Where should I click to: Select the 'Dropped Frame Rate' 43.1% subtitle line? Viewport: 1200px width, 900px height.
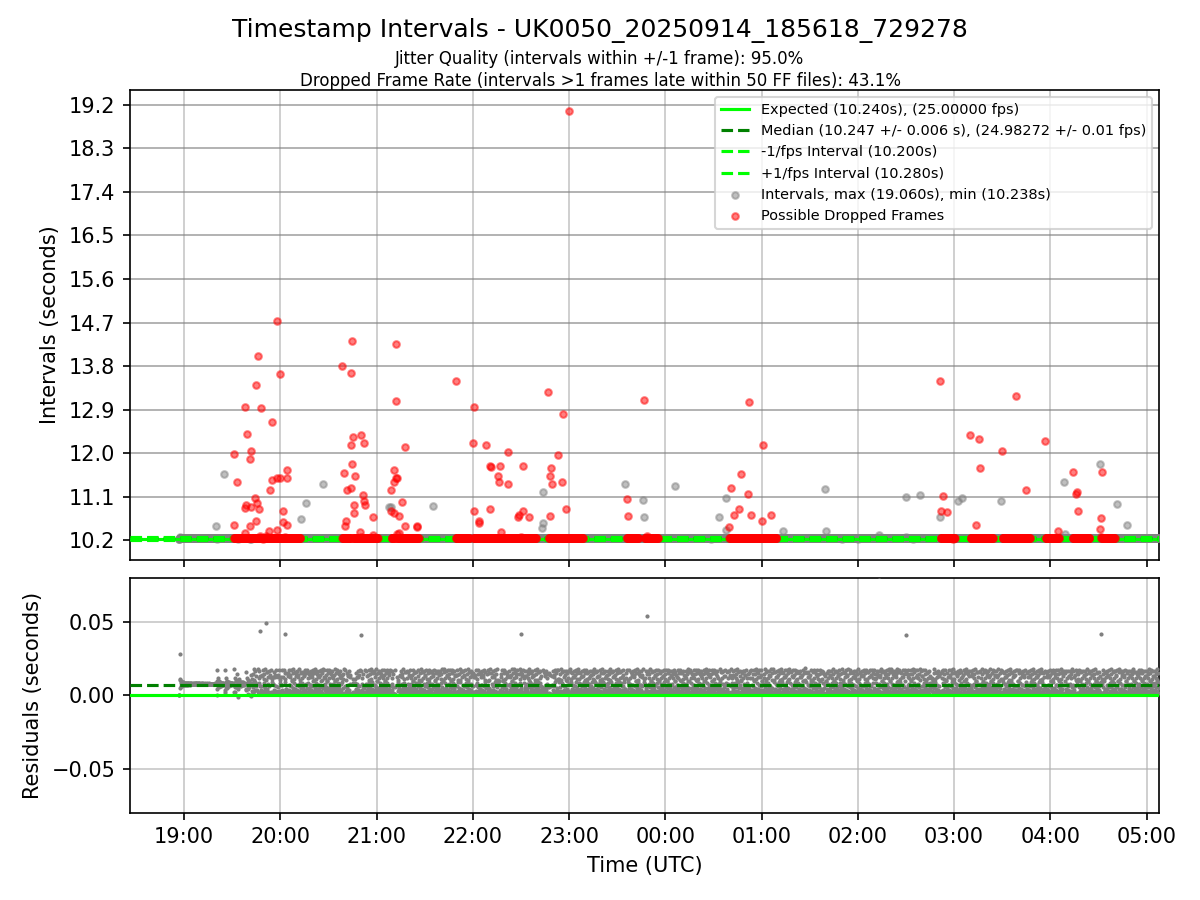[x=600, y=80]
